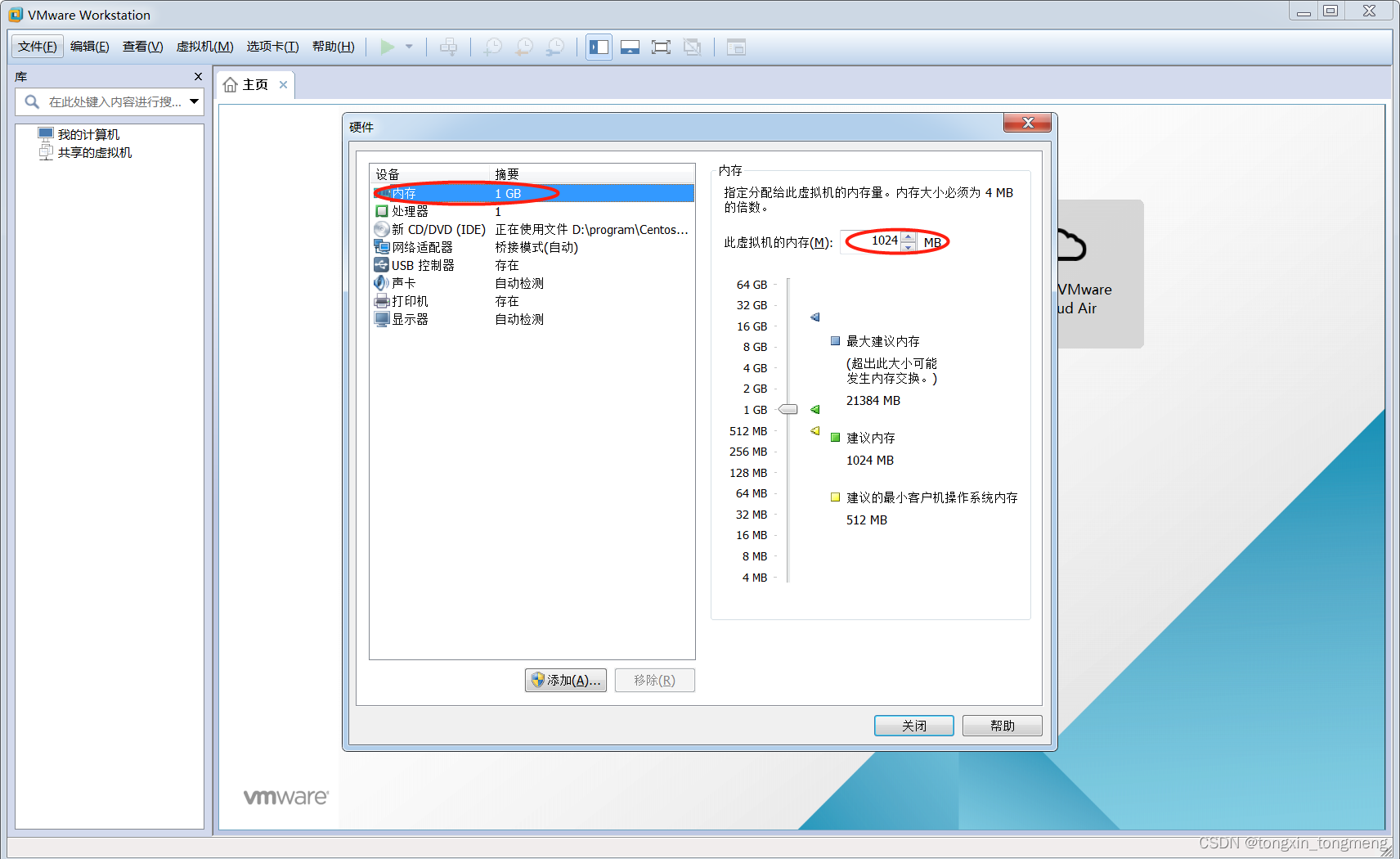Click the manage snapshots wrench icon
Viewport: 1400px width, 859px height.
[555, 47]
